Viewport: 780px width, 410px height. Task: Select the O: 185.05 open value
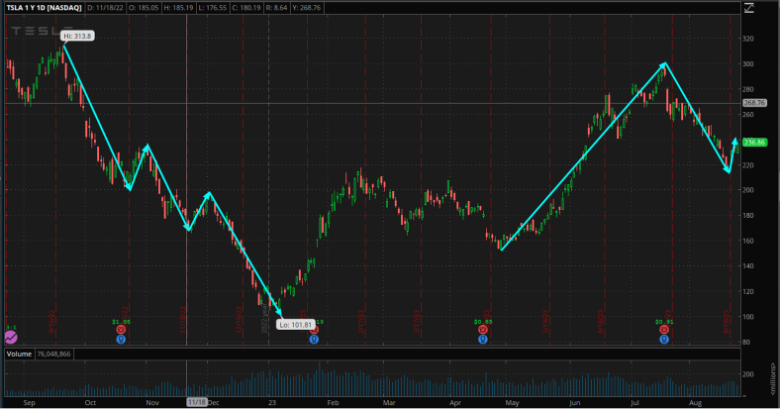point(144,8)
